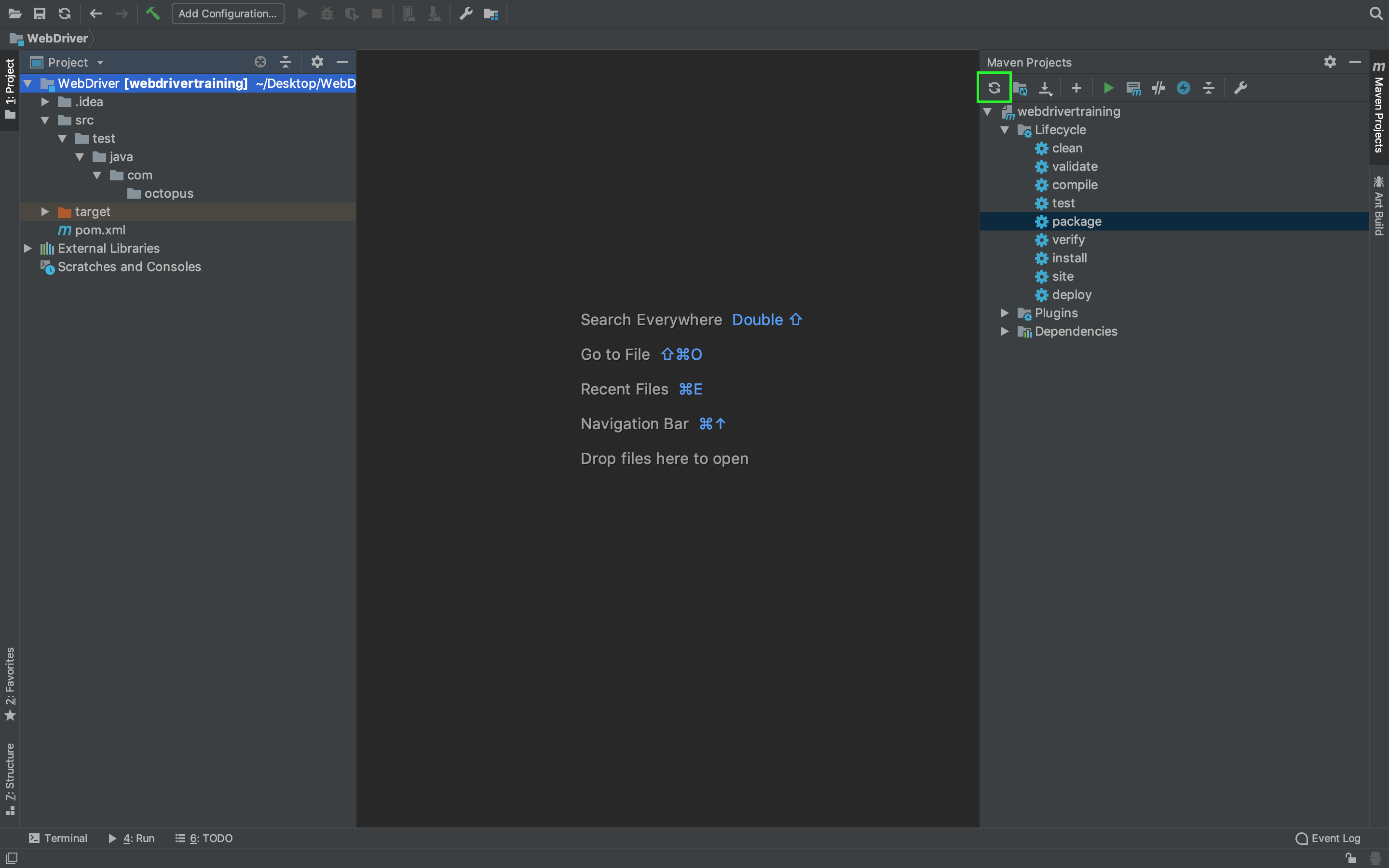Open Maven Settings wrench icon
Screen dimensions: 1389x868
click(x=1240, y=88)
